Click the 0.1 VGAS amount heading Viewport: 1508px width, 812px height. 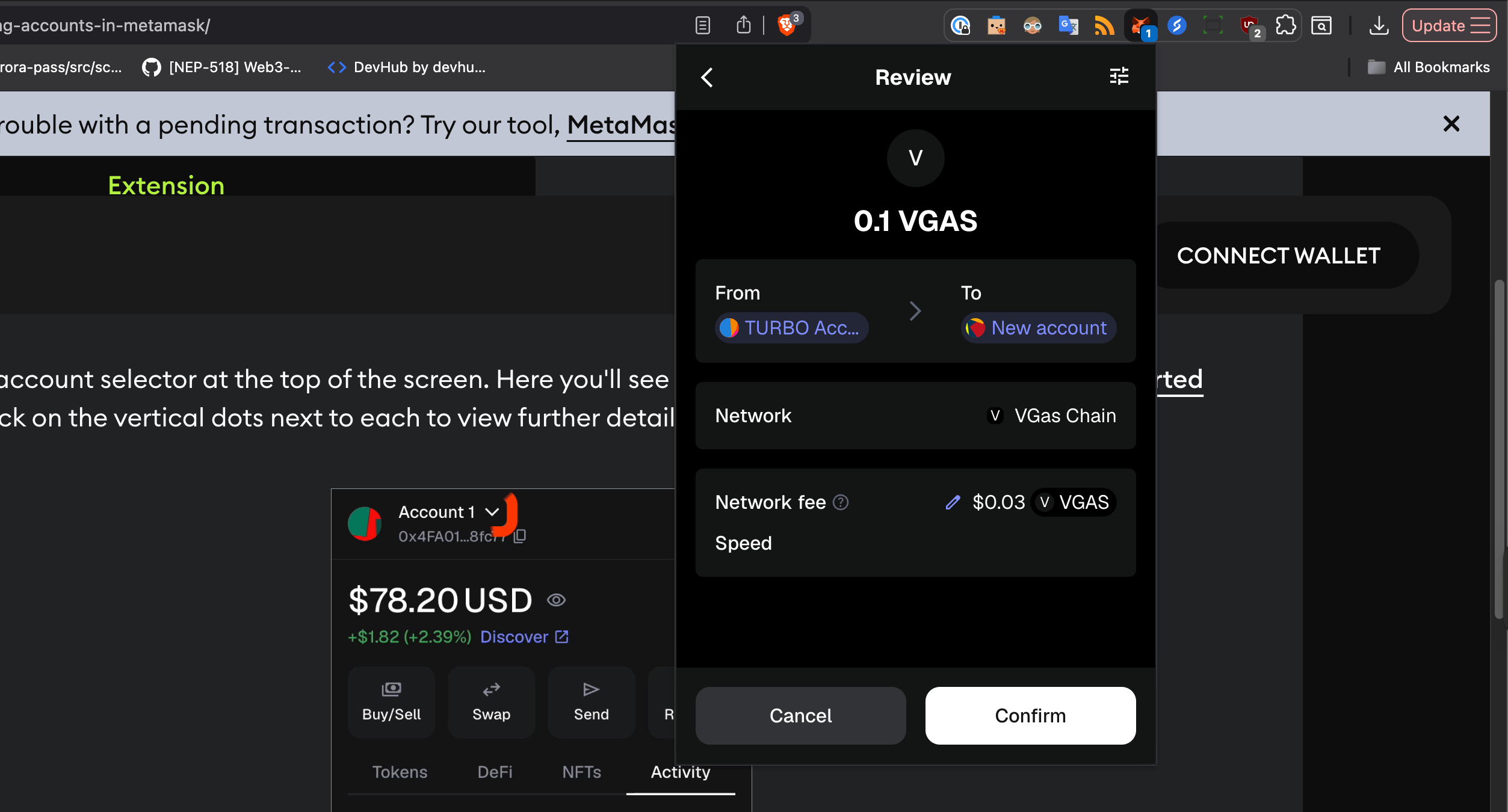[x=915, y=221]
